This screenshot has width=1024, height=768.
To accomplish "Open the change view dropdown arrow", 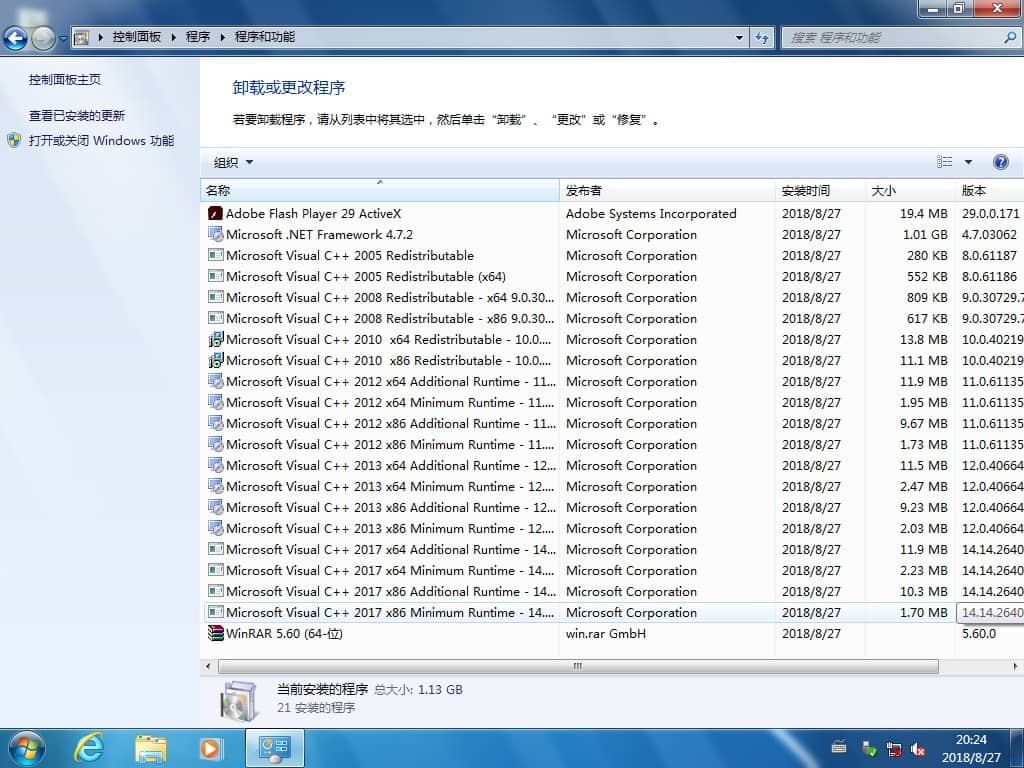I will (x=965, y=161).
